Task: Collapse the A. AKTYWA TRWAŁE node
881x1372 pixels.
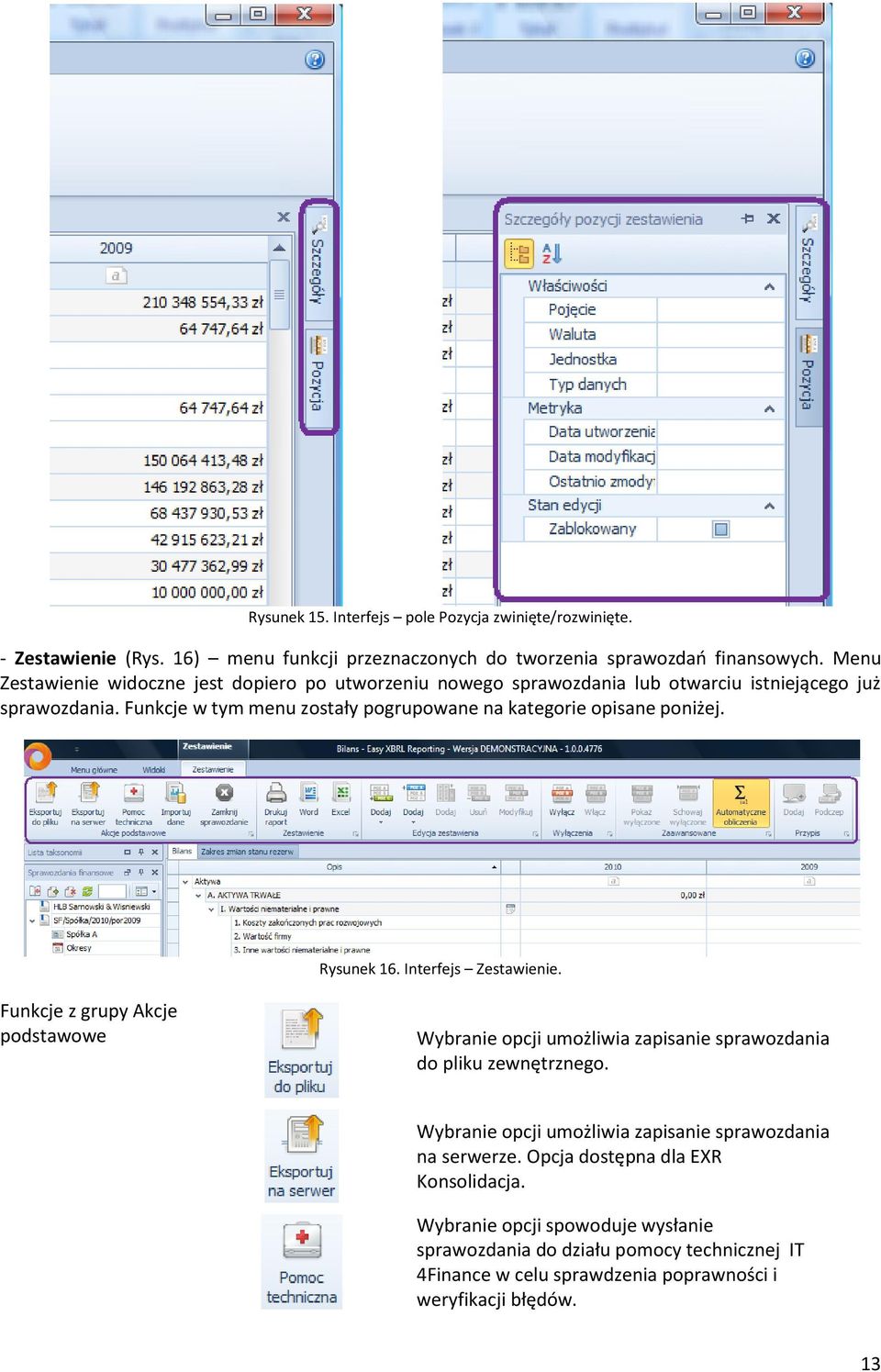Action: (x=198, y=895)
